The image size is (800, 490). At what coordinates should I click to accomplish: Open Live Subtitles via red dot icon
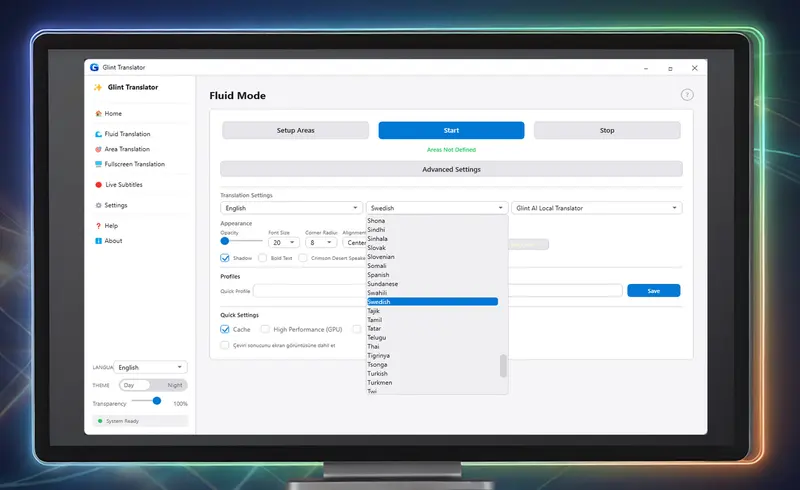pyautogui.click(x=98, y=185)
